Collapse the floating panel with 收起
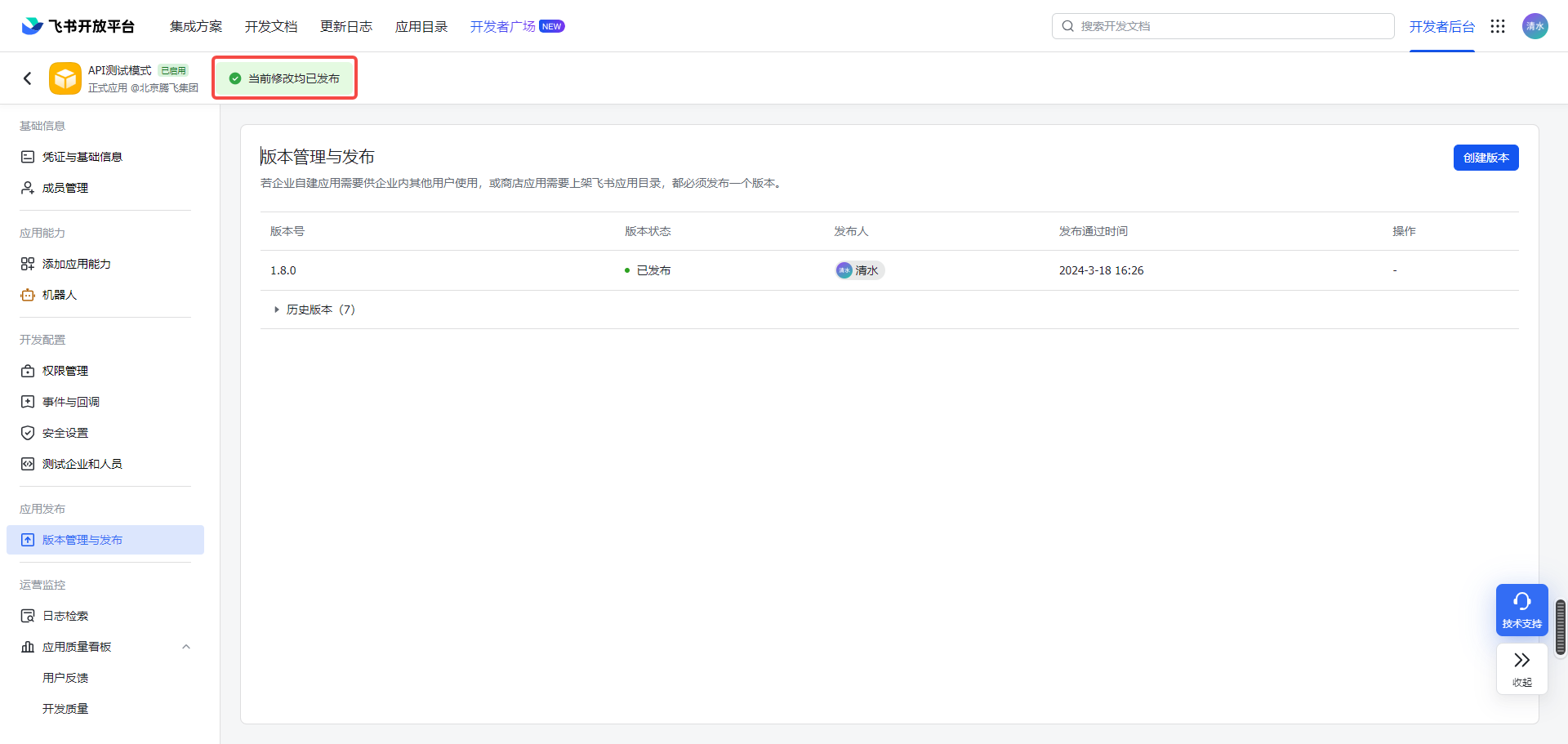Viewport: 1568px width, 744px height. tap(1521, 668)
